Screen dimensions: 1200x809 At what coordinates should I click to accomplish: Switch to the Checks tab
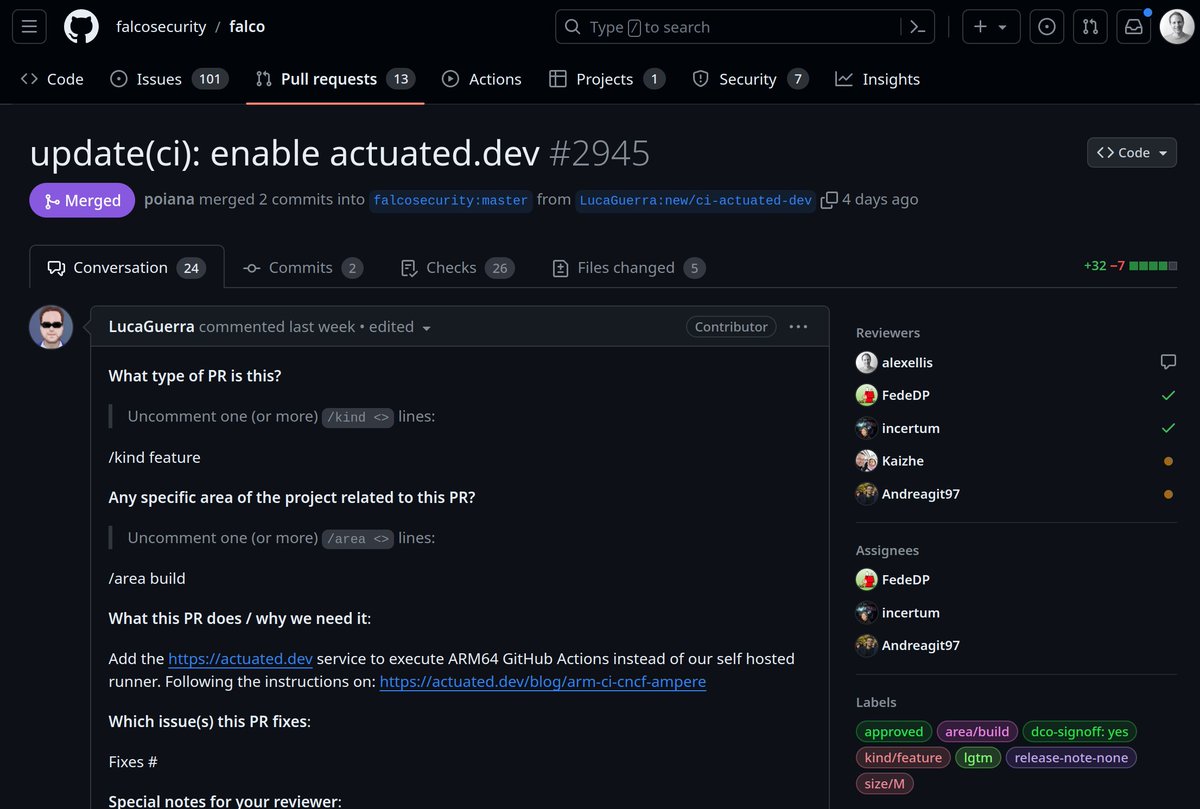456,267
